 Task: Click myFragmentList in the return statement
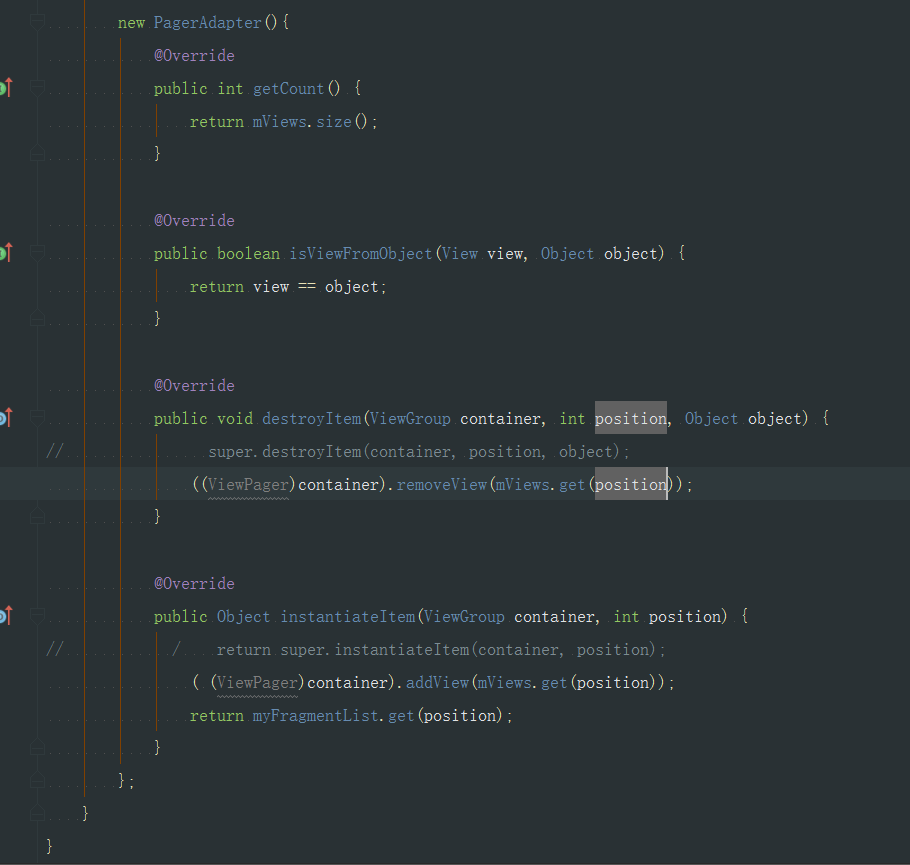[315, 715]
